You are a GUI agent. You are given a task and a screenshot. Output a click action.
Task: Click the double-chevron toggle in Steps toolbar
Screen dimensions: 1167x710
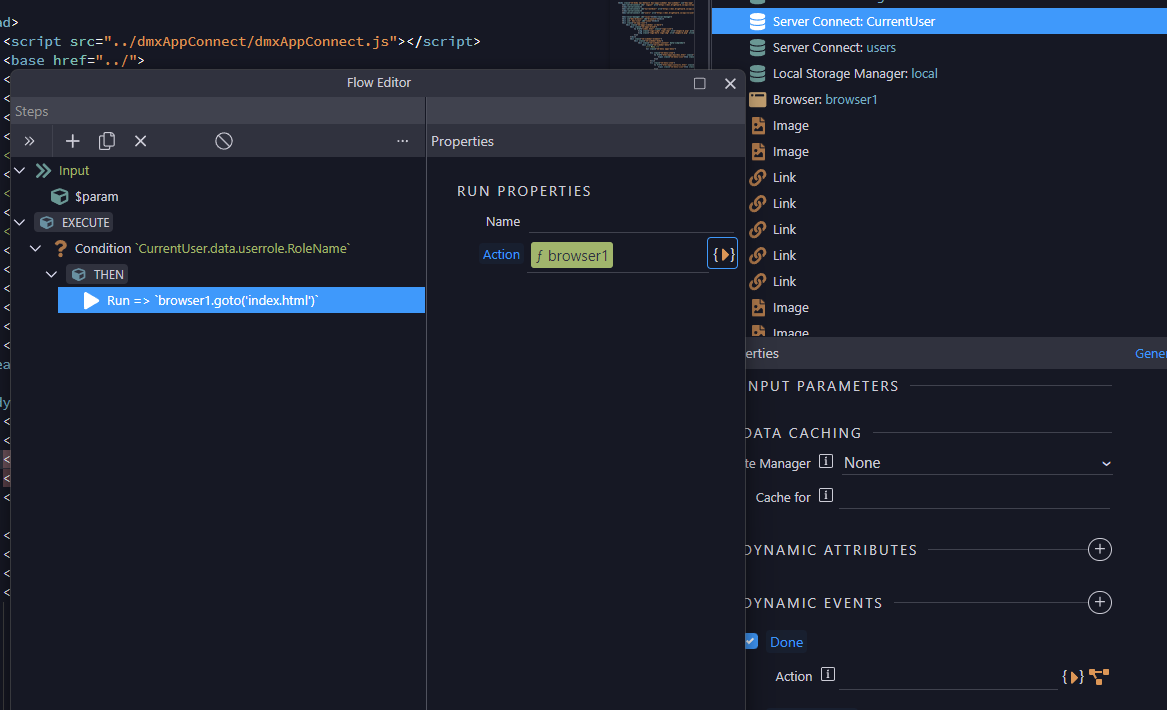coord(30,141)
